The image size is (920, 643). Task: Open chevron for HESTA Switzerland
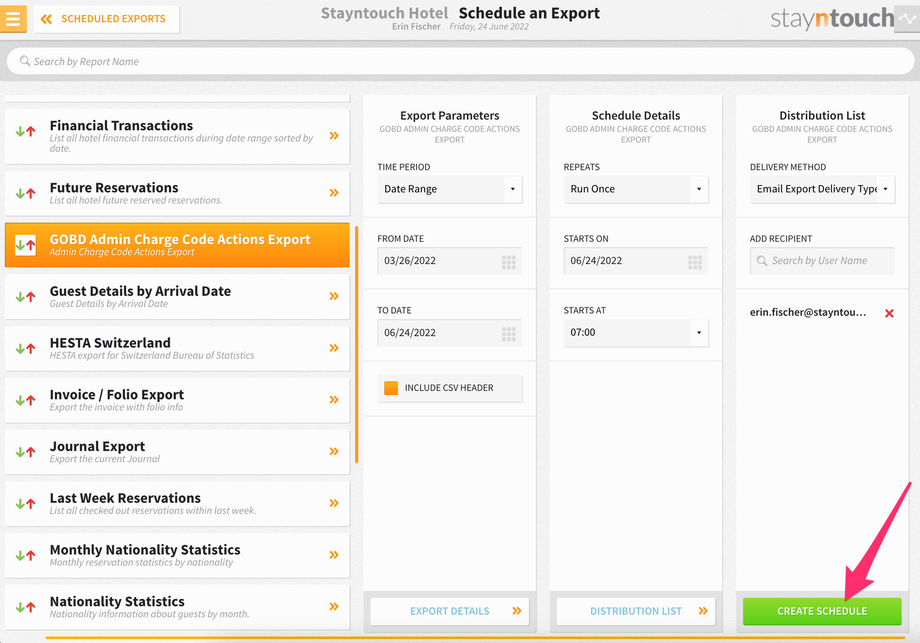pos(334,348)
